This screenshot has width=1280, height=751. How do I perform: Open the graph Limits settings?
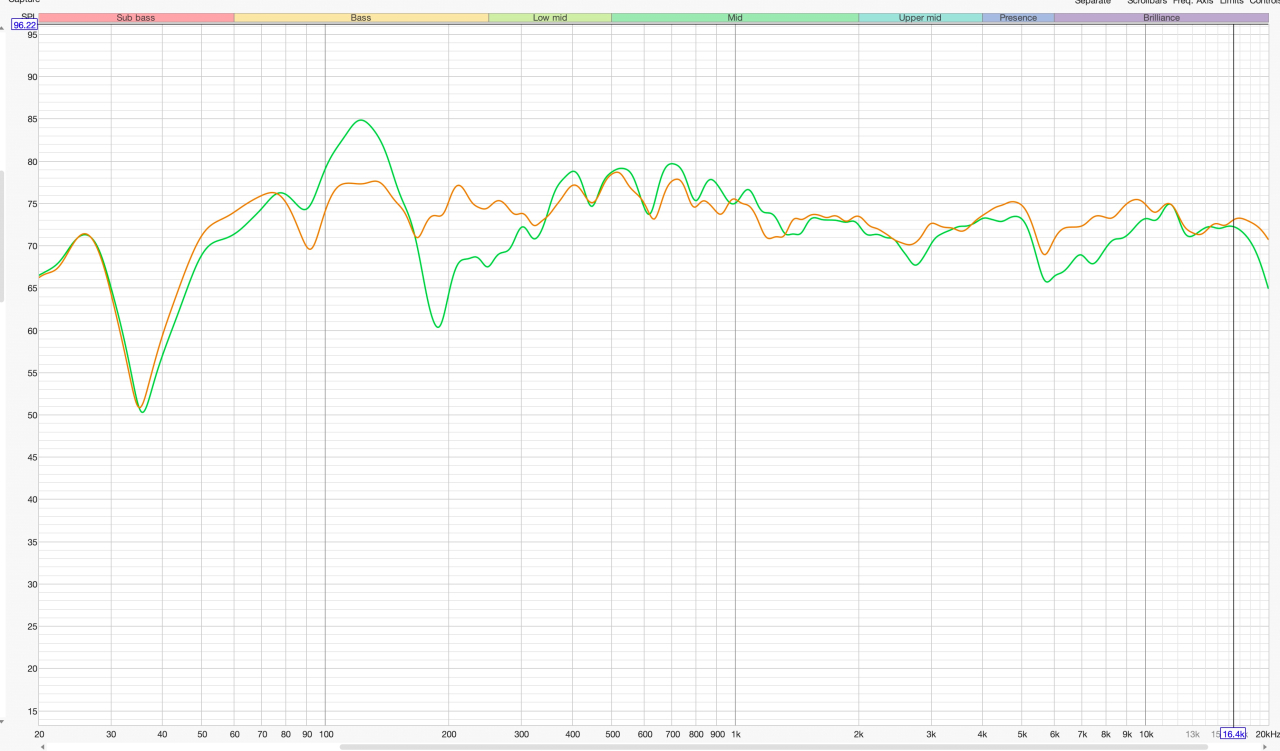click(1231, 2)
